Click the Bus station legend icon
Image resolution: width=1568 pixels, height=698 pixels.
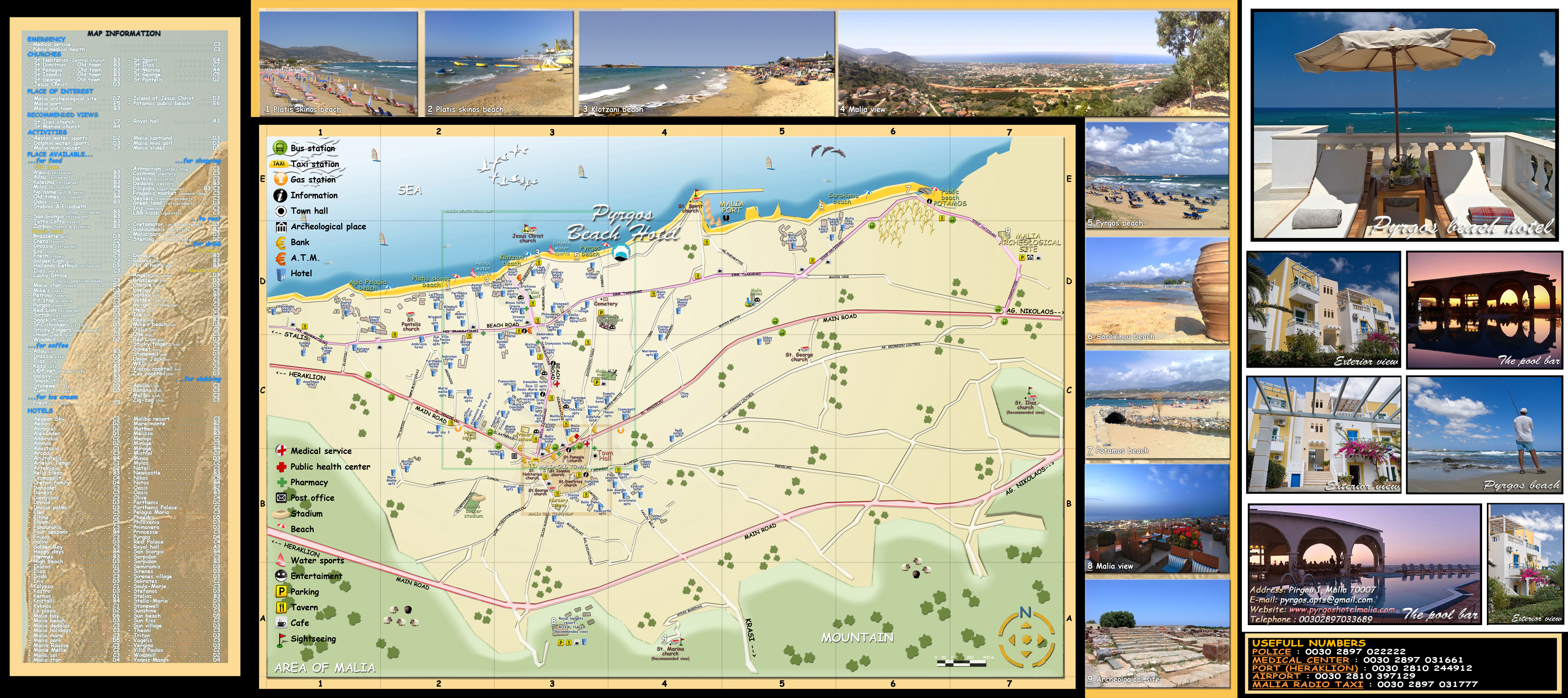(x=279, y=148)
